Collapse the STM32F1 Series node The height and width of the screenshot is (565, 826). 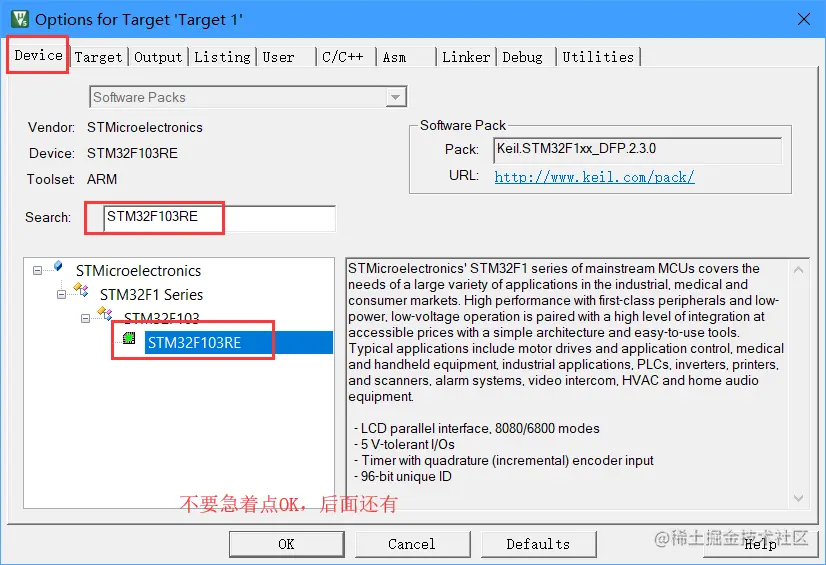62,294
